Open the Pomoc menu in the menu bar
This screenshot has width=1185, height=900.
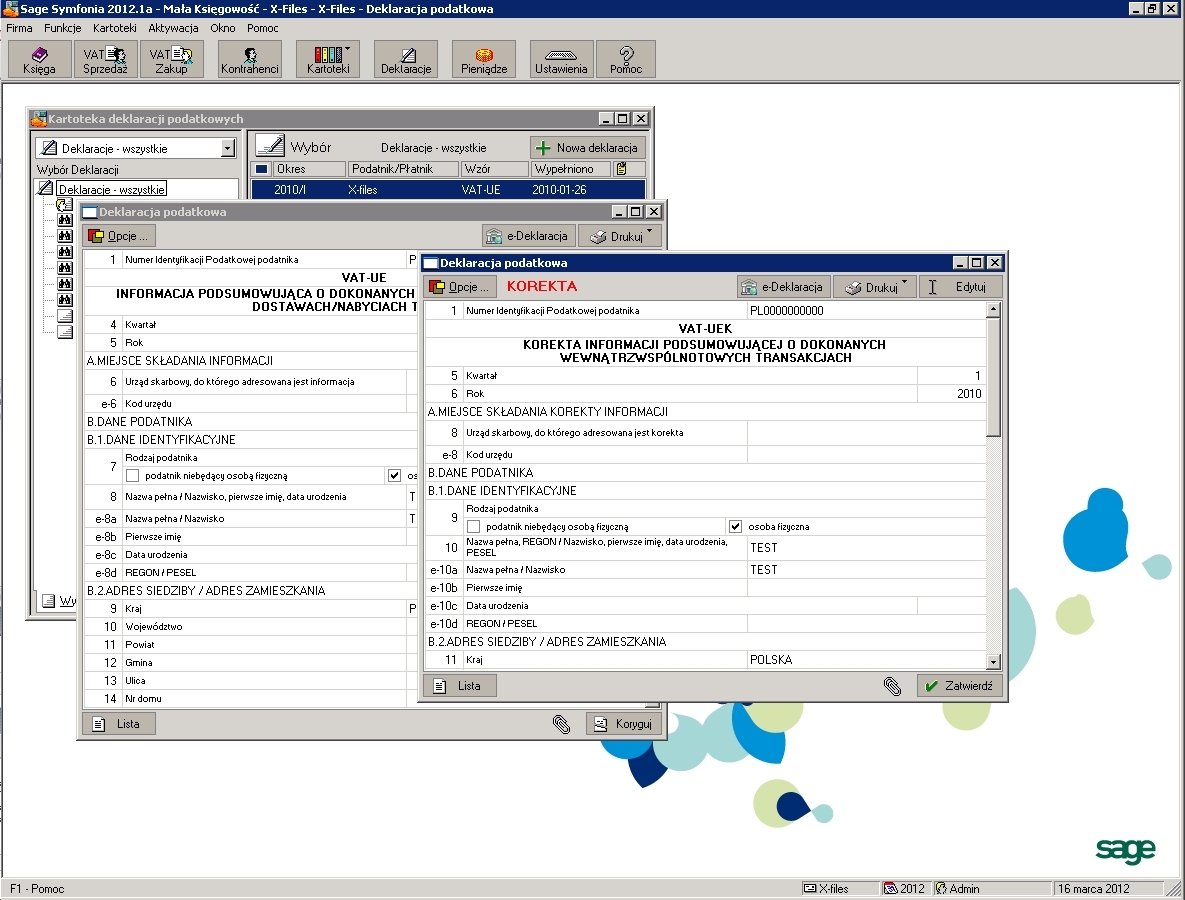coord(263,28)
